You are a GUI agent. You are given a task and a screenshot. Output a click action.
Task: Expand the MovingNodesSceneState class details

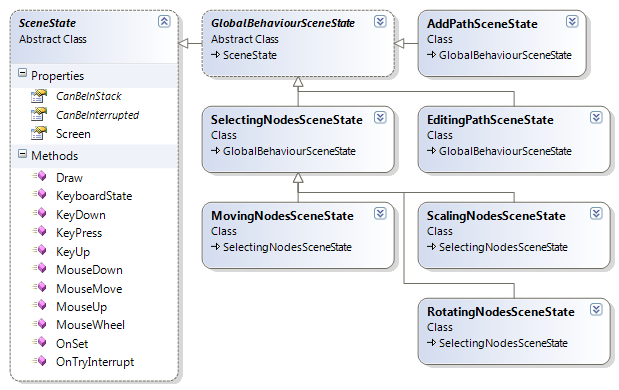point(380,214)
